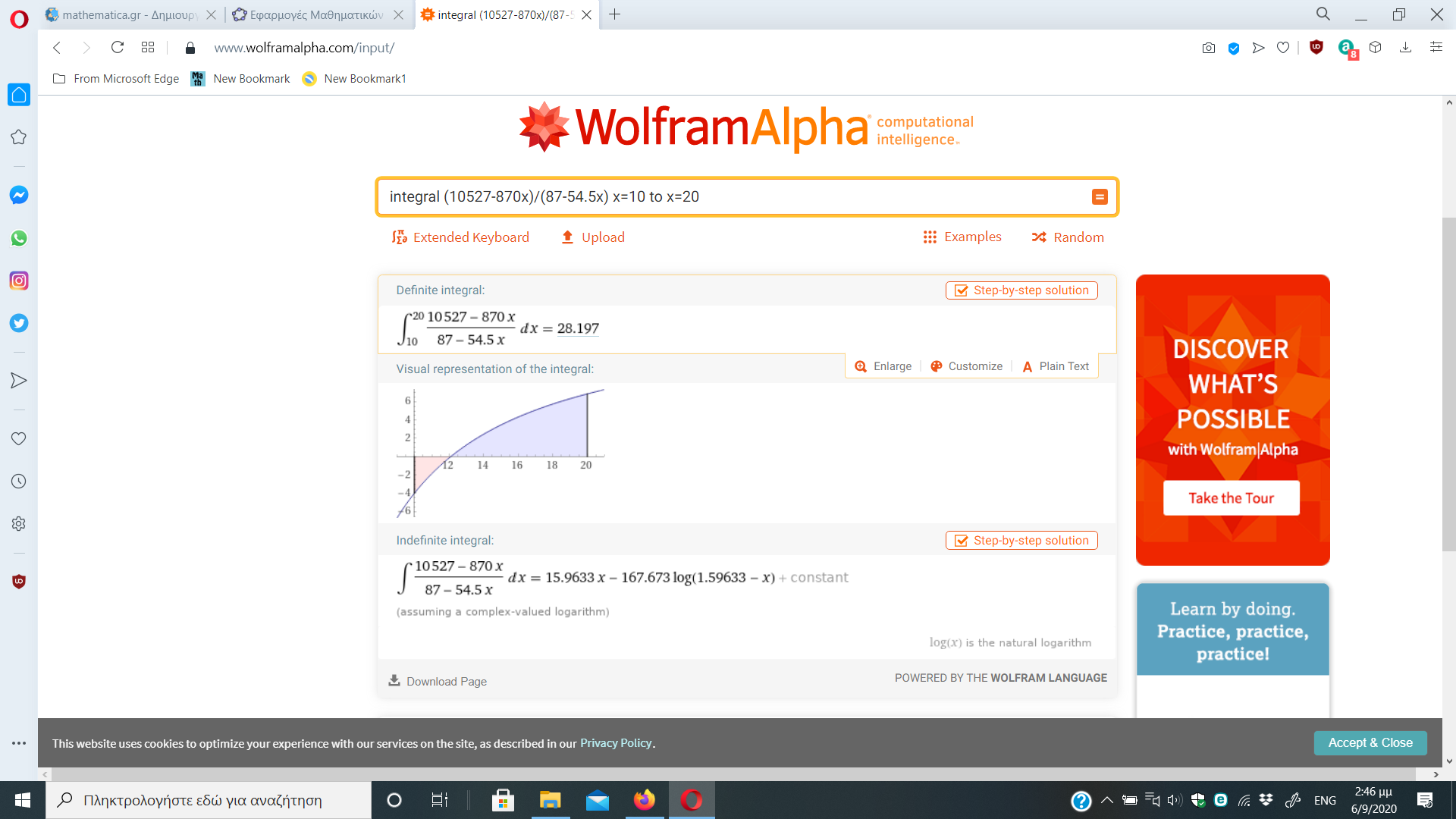1456x819 pixels.
Task: Click the integral plot image
Action: pyautogui.click(x=500, y=453)
